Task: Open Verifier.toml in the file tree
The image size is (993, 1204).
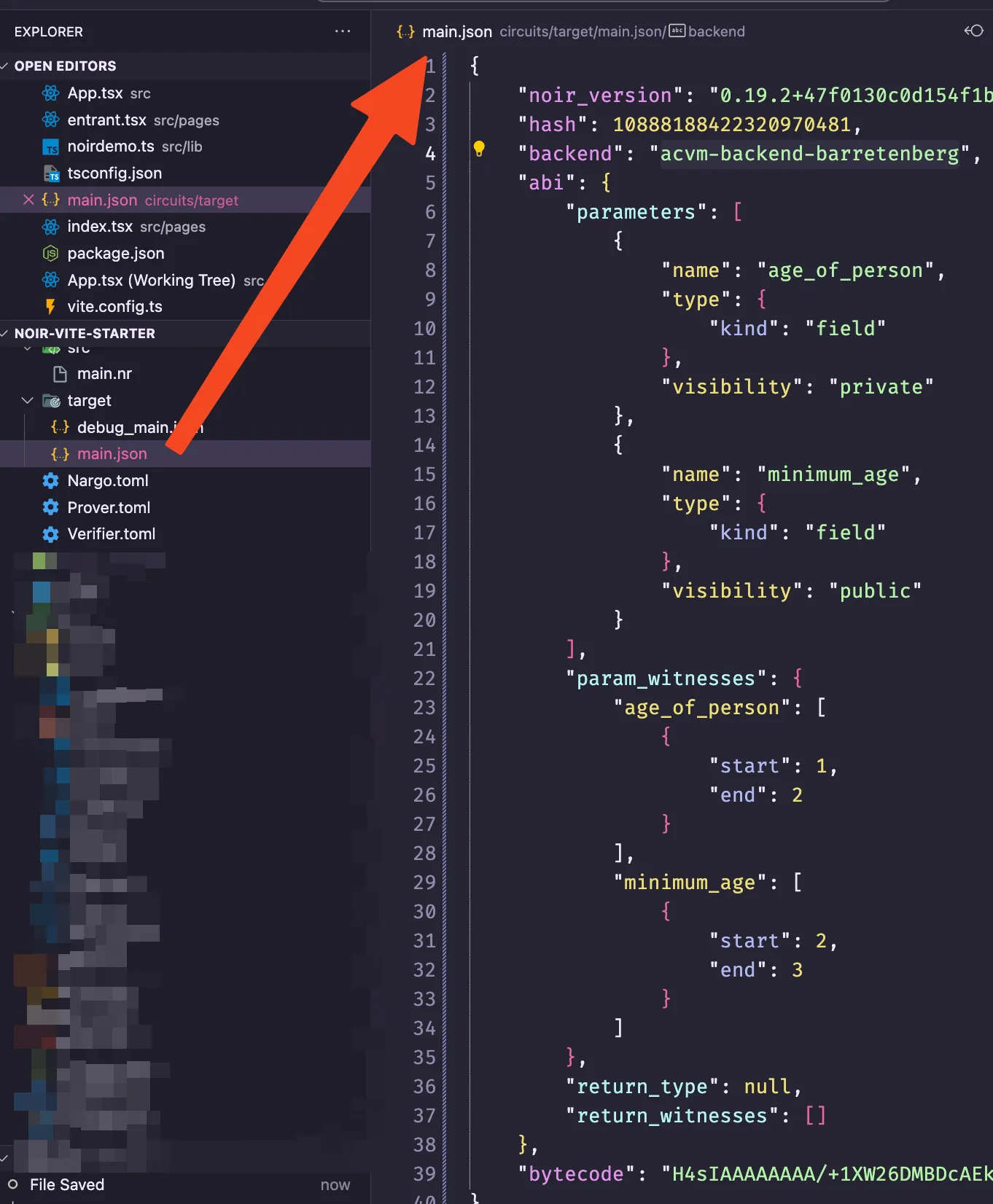Action: click(x=185, y=534)
